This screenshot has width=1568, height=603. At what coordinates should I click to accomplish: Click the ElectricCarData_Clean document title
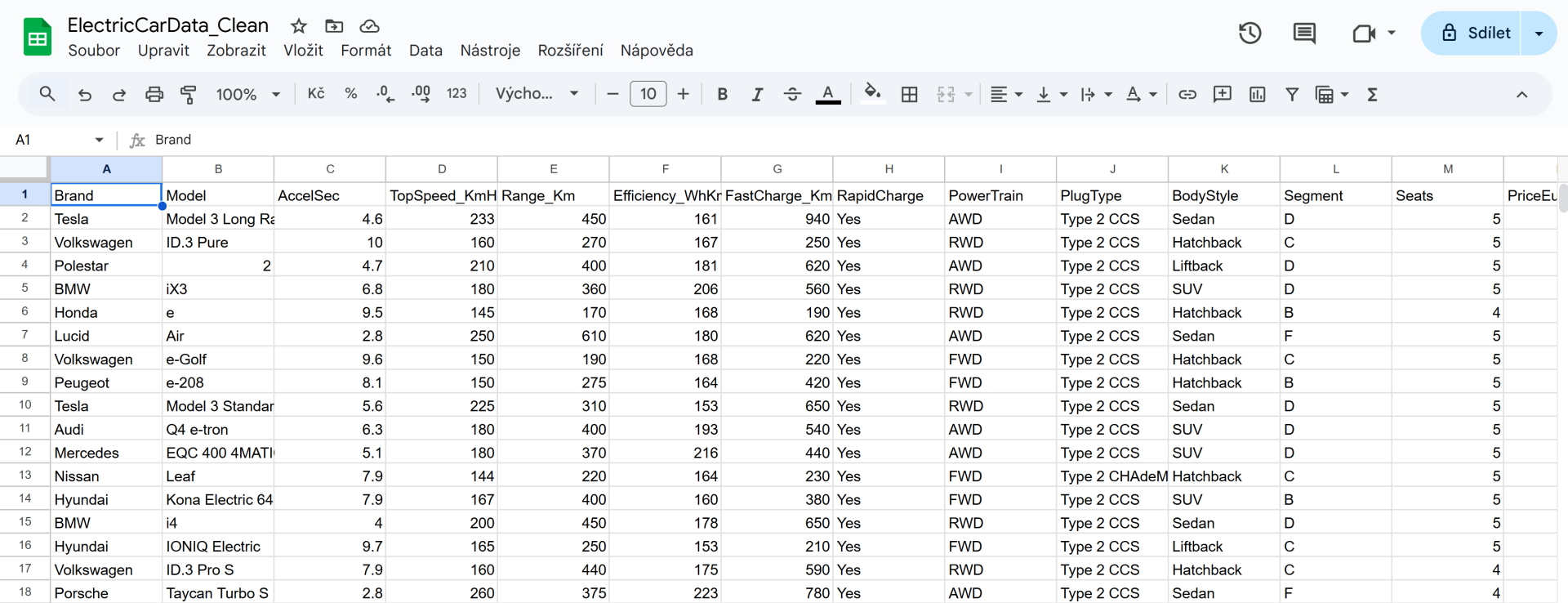click(x=167, y=25)
